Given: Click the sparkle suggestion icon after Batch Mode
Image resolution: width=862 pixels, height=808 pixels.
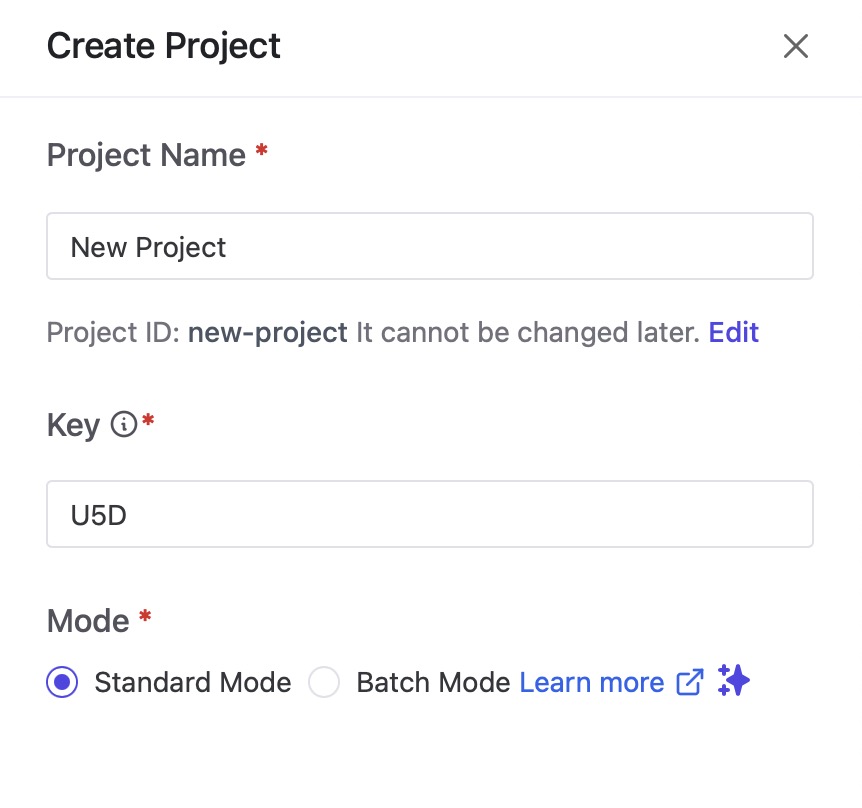Looking at the screenshot, I should tap(733, 681).
